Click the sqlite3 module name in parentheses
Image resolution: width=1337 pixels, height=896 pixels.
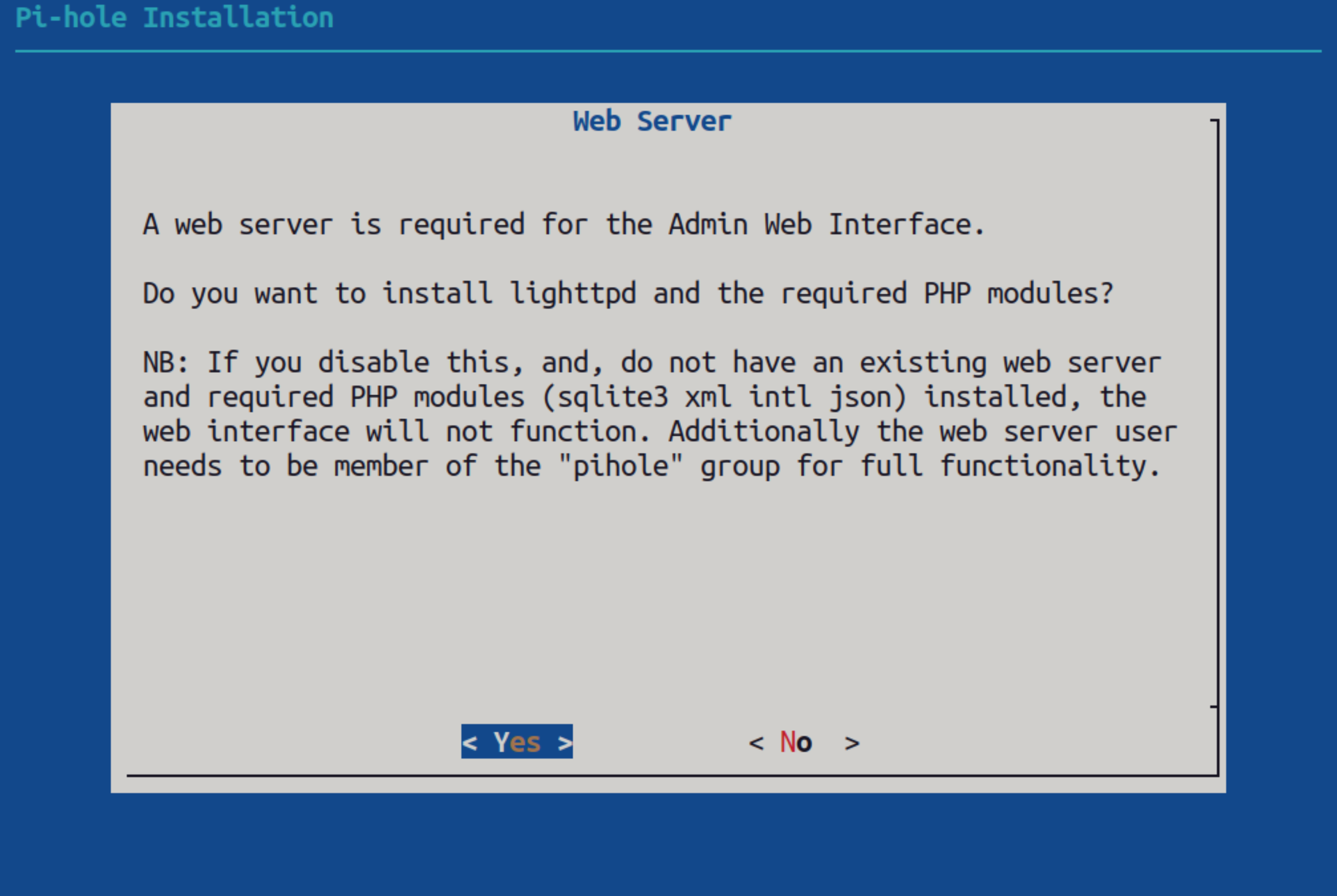tap(612, 397)
